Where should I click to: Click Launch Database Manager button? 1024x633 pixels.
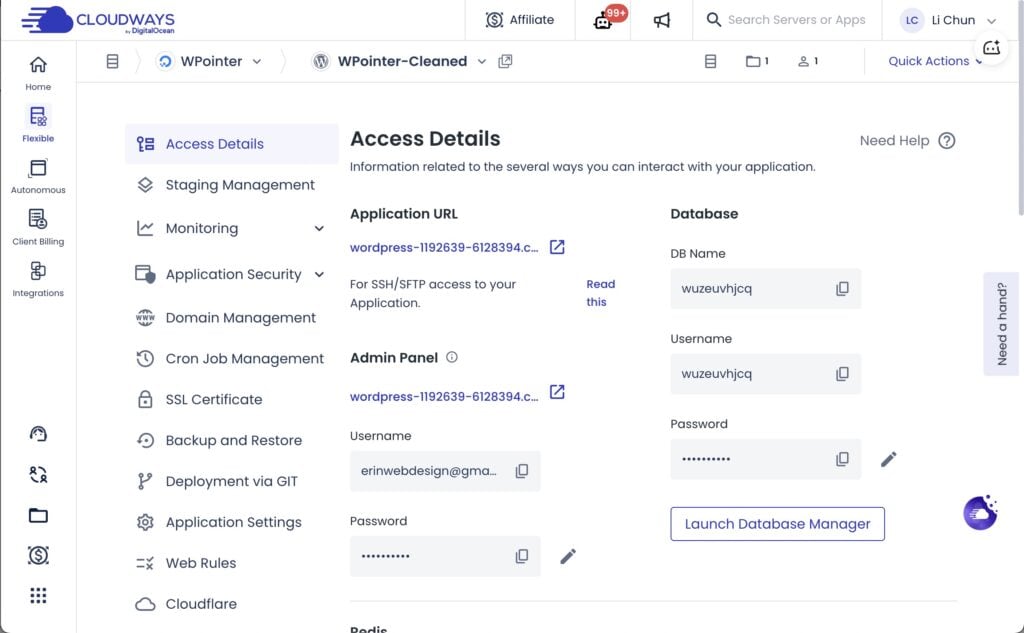click(777, 524)
